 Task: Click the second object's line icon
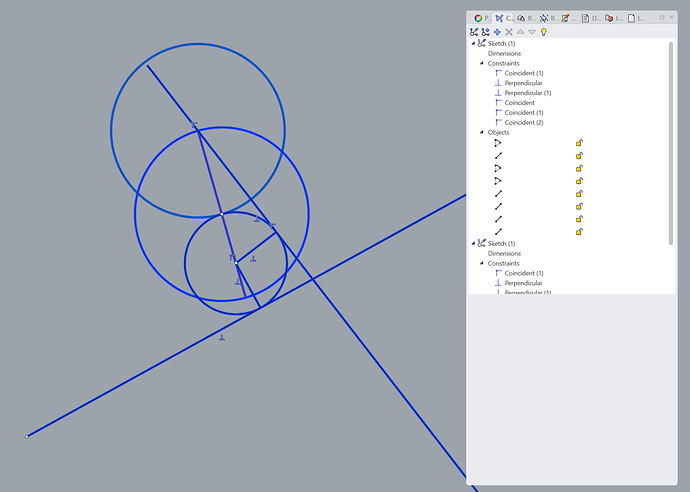498,156
